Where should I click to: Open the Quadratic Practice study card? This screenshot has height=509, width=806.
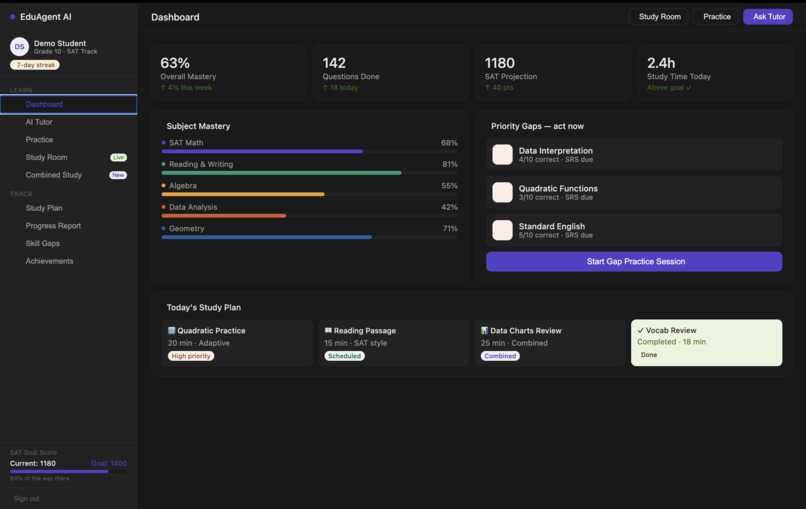pyautogui.click(x=237, y=343)
